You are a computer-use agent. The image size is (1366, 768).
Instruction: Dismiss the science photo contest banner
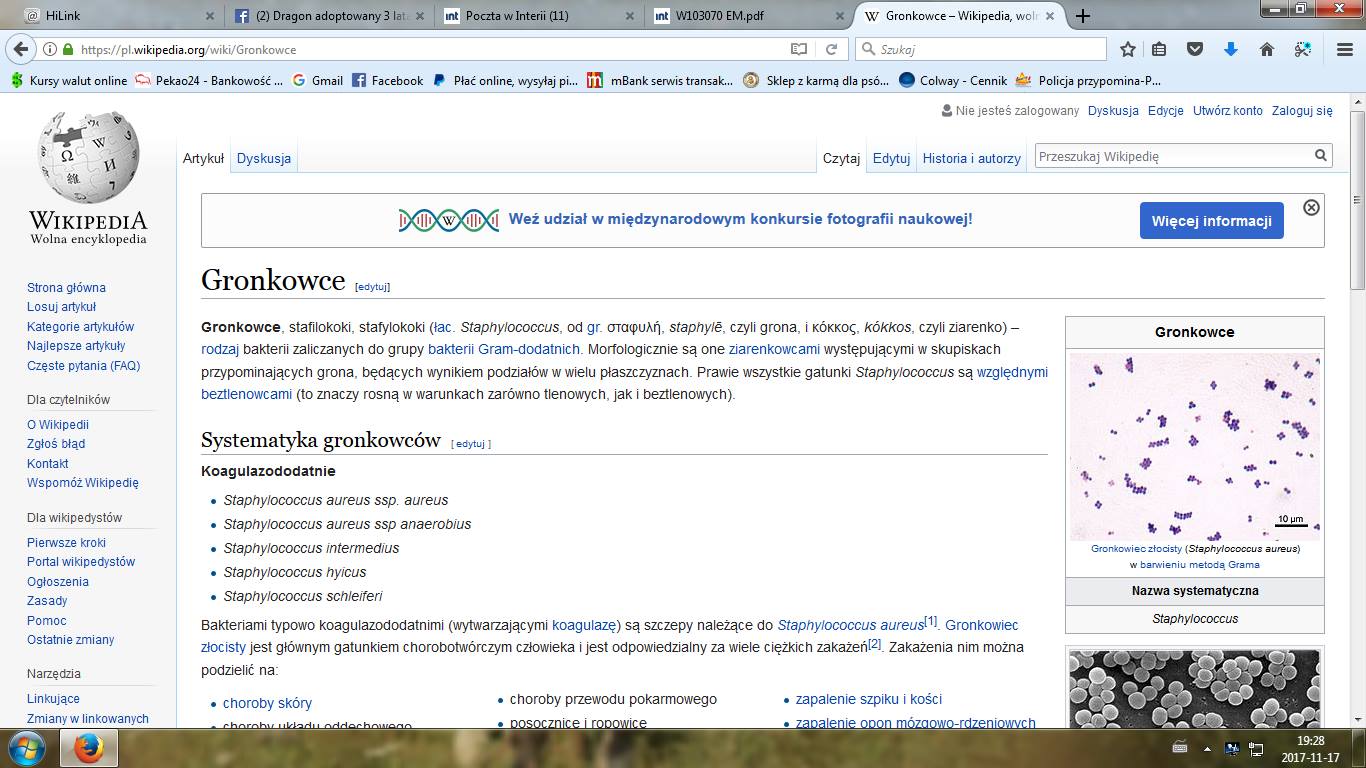[x=1311, y=207]
